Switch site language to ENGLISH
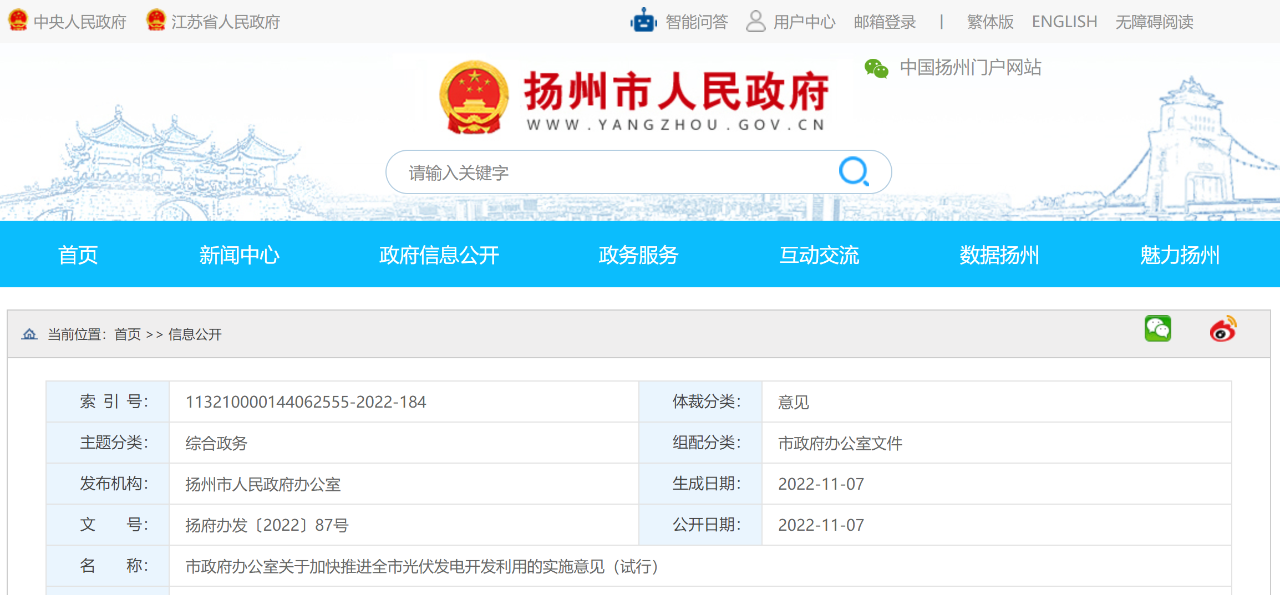Viewport: 1280px width, 595px height. [x=1064, y=22]
